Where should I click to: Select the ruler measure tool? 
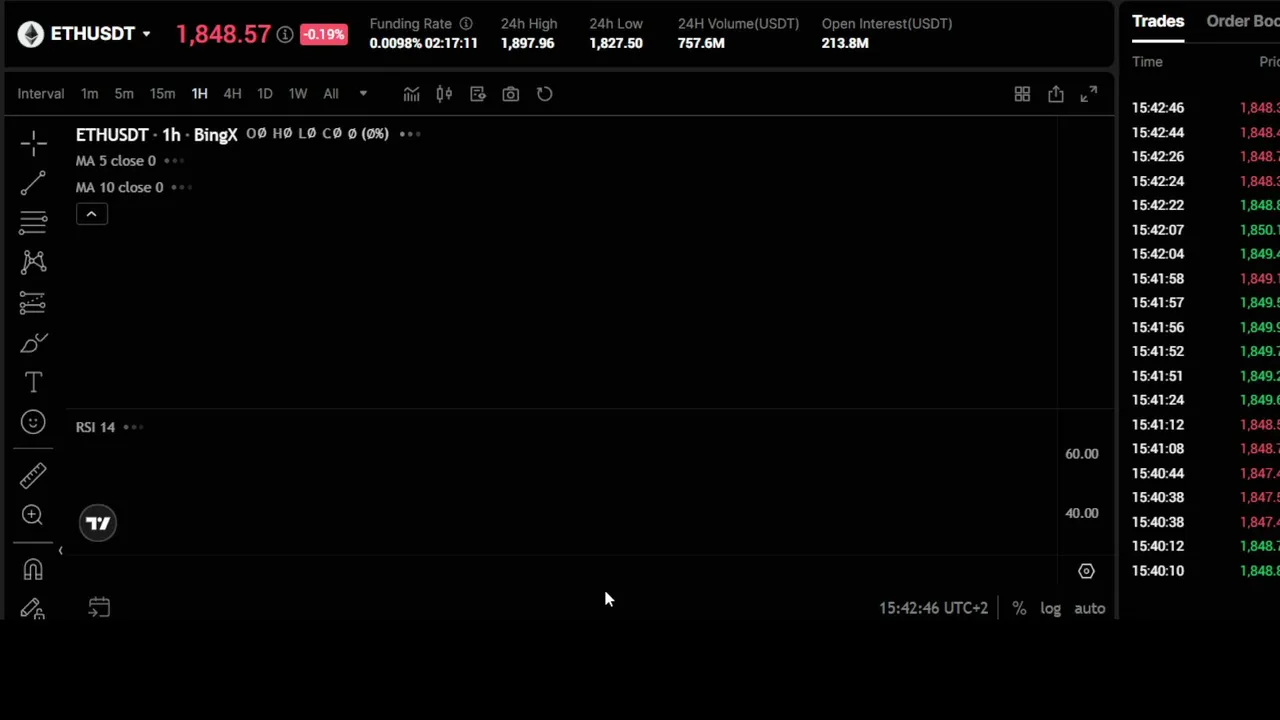click(x=33, y=475)
